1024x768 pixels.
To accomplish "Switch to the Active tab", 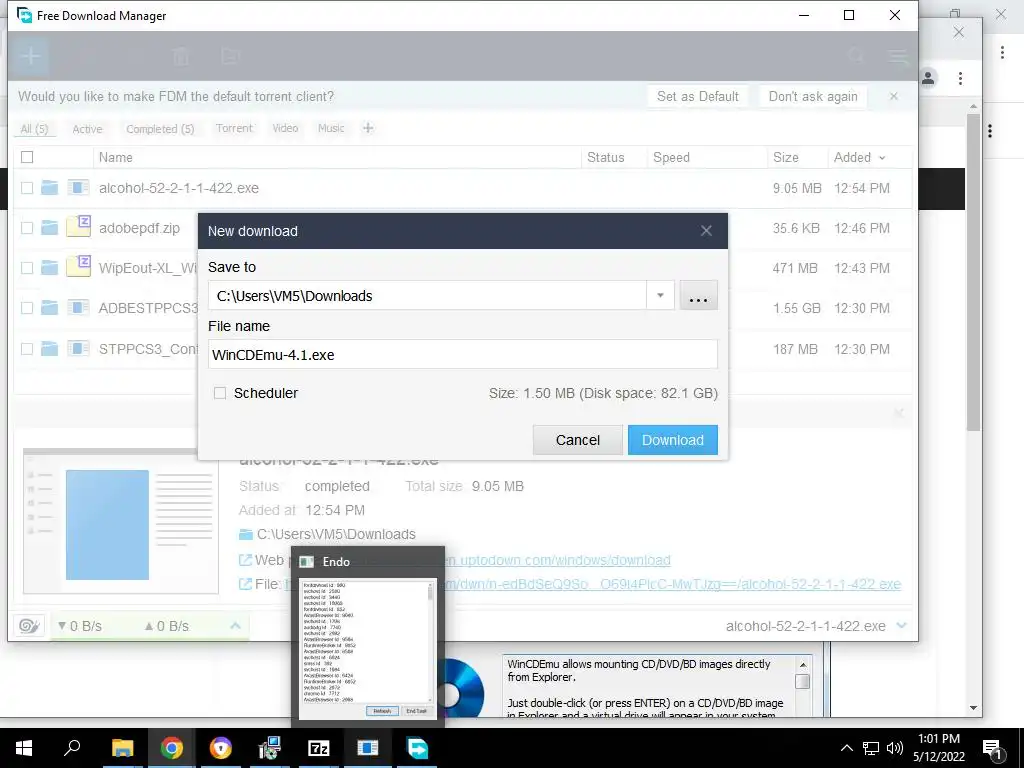I will click(x=88, y=129).
